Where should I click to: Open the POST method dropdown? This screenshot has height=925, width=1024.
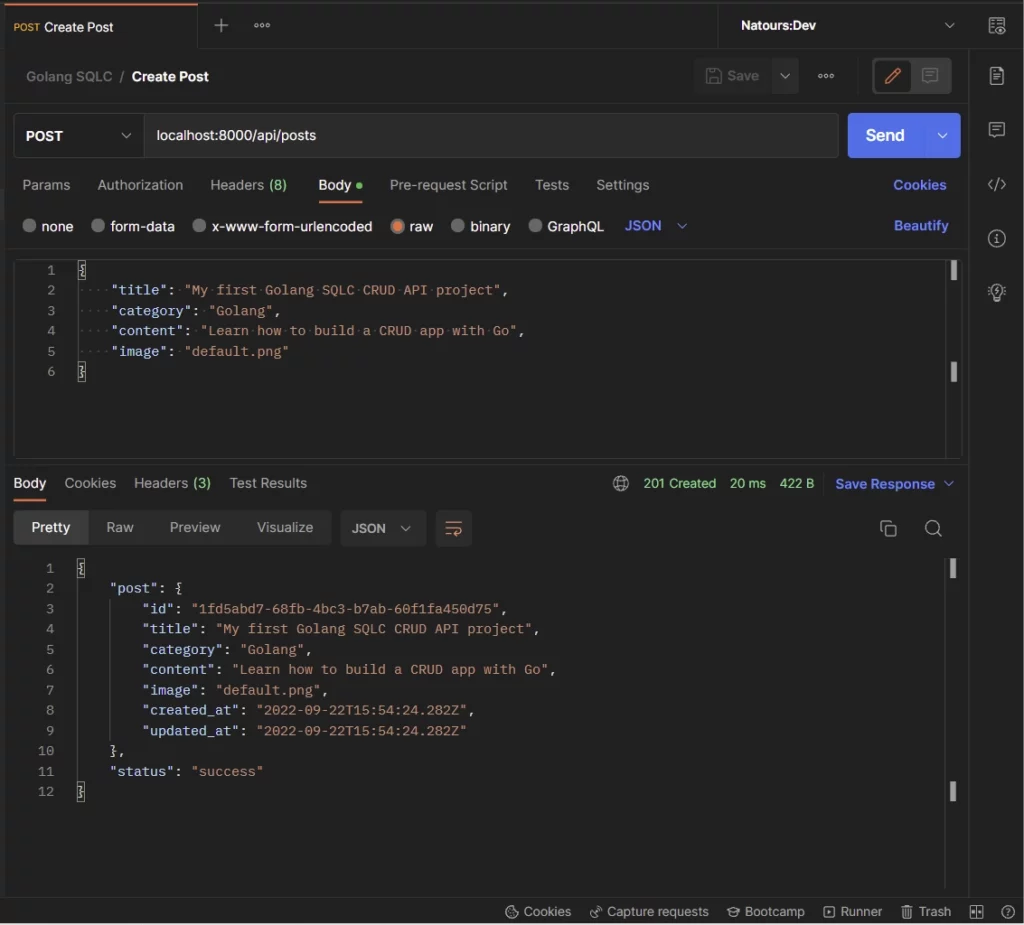point(78,136)
